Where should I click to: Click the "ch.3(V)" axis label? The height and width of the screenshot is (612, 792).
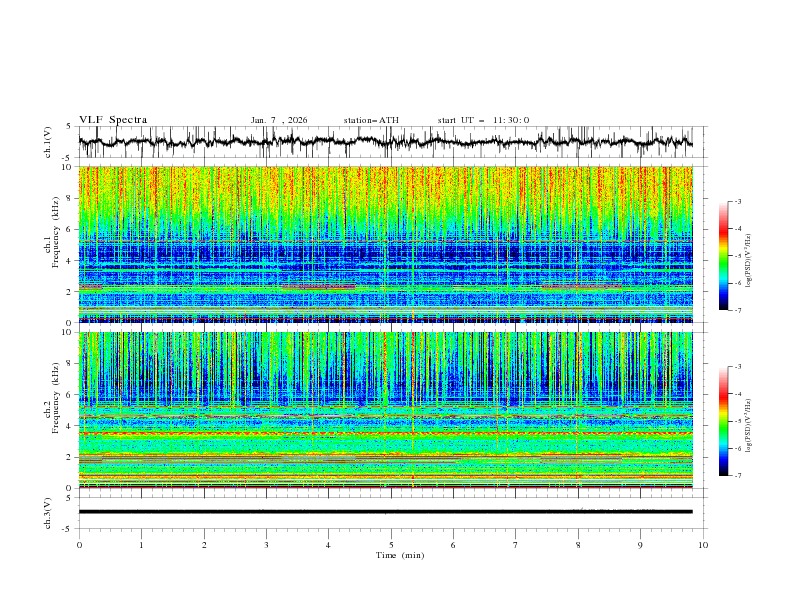pyautogui.click(x=48, y=513)
